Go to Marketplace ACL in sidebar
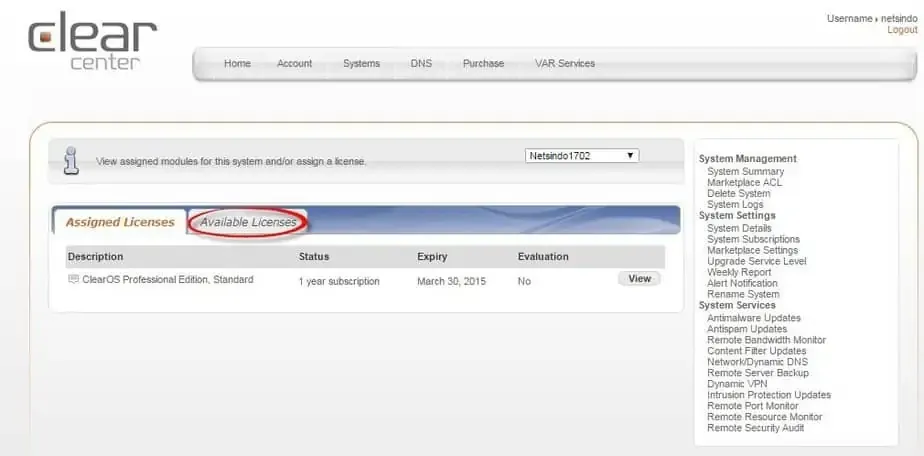Screen dimensions: 924x456 pos(744,183)
